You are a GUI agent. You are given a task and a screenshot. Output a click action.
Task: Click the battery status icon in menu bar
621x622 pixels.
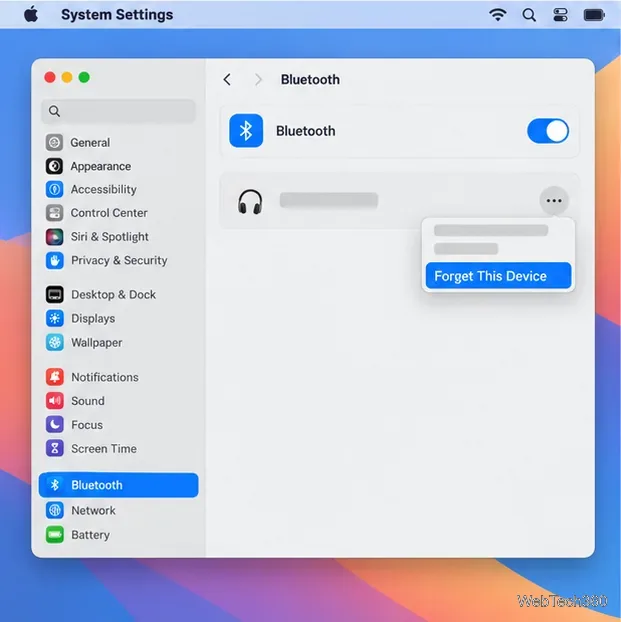594,15
